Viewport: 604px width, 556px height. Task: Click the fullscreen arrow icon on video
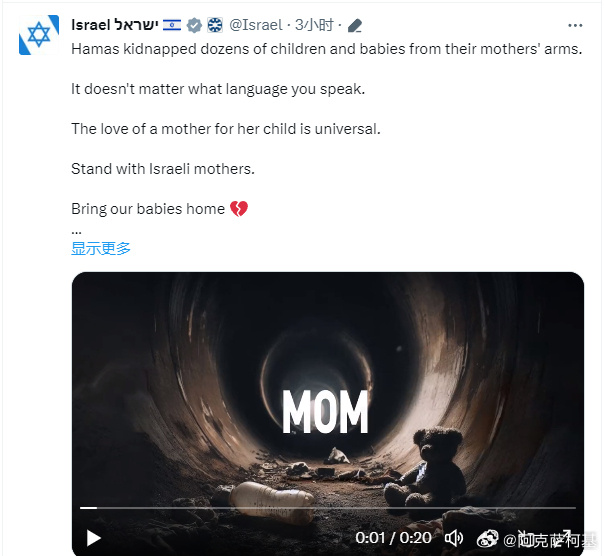565,535
